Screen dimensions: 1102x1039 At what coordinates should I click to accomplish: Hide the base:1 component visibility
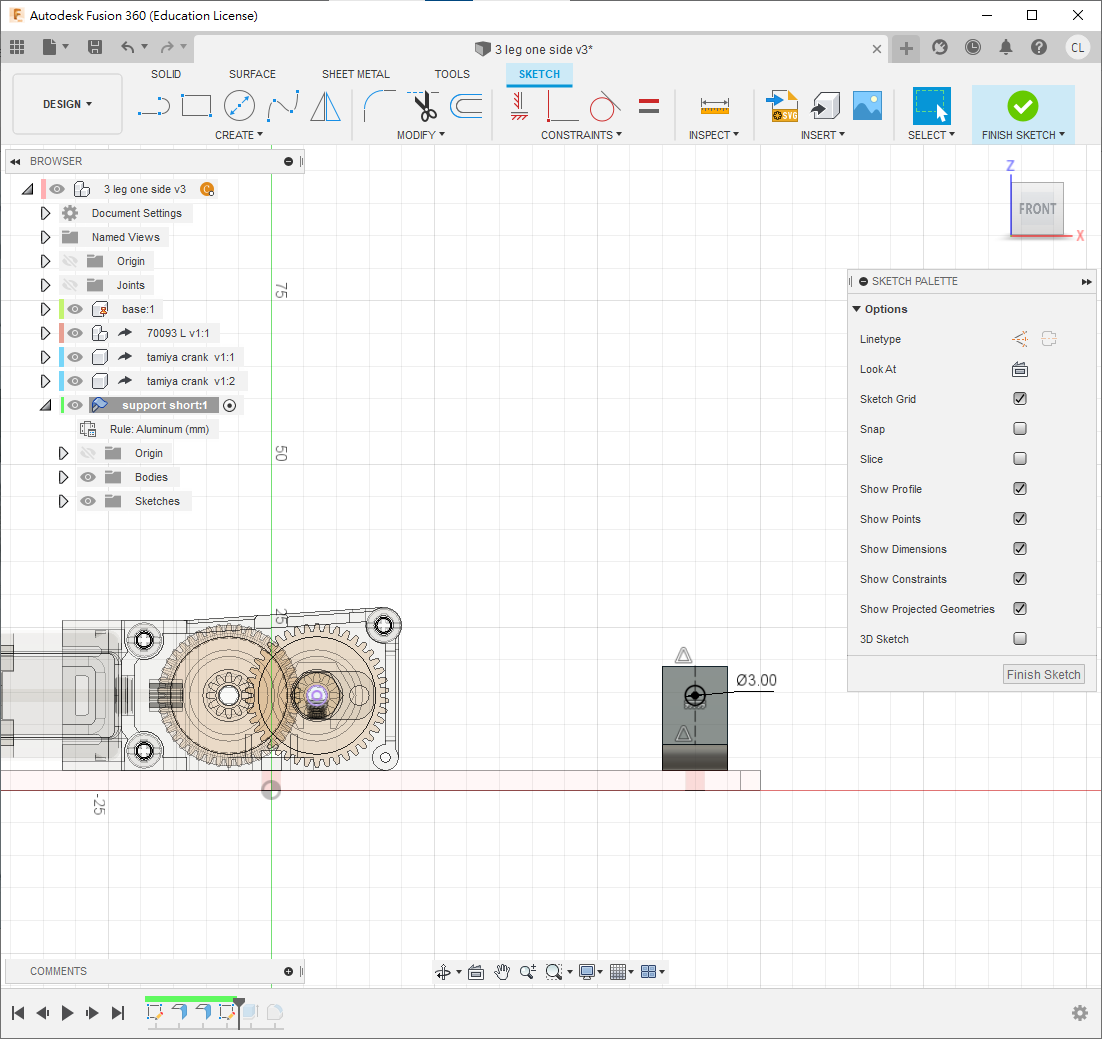coord(75,309)
